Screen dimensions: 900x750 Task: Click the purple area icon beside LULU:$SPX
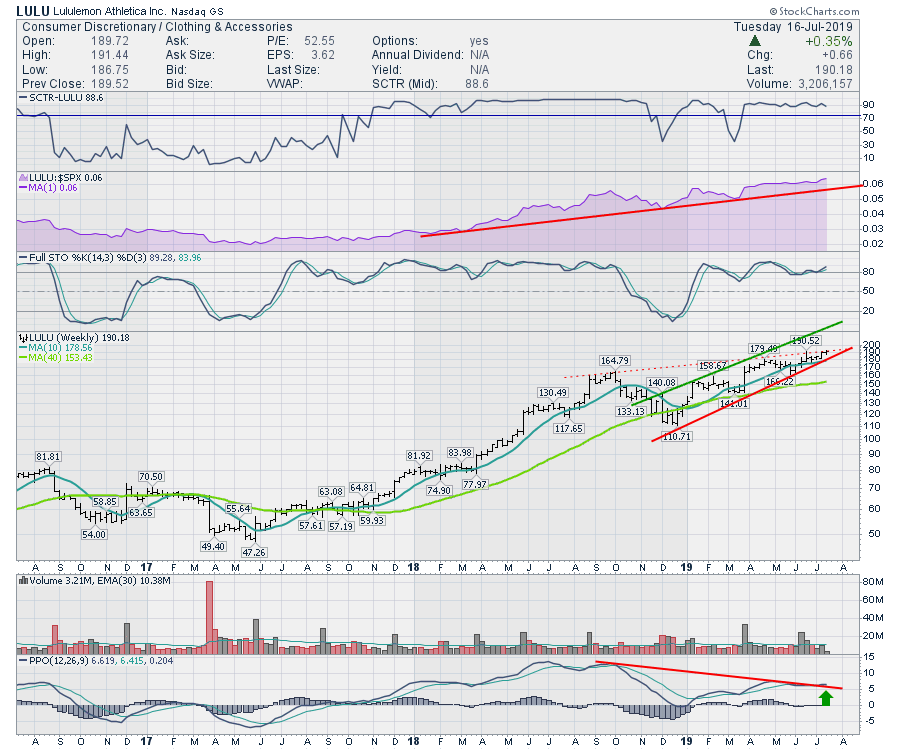24,178
